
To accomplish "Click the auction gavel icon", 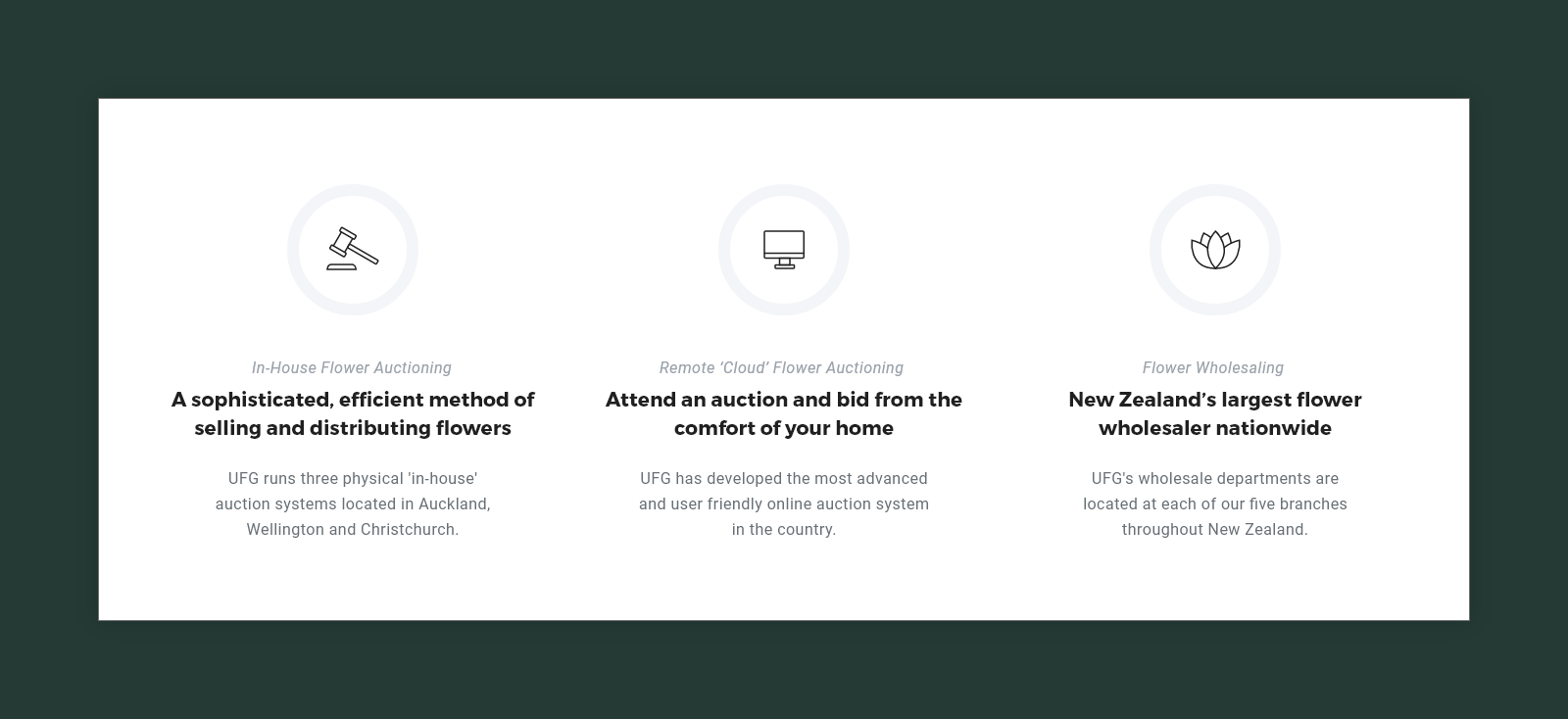I will pos(353,250).
